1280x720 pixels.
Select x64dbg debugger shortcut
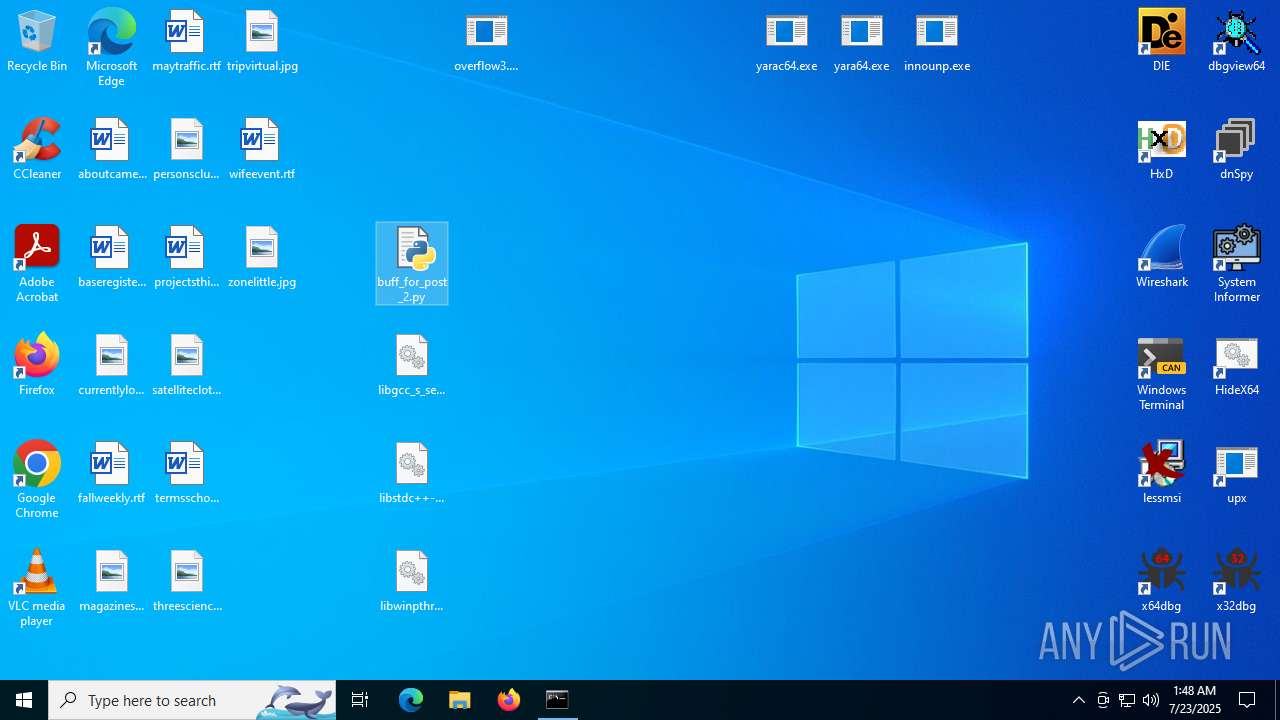1162,582
